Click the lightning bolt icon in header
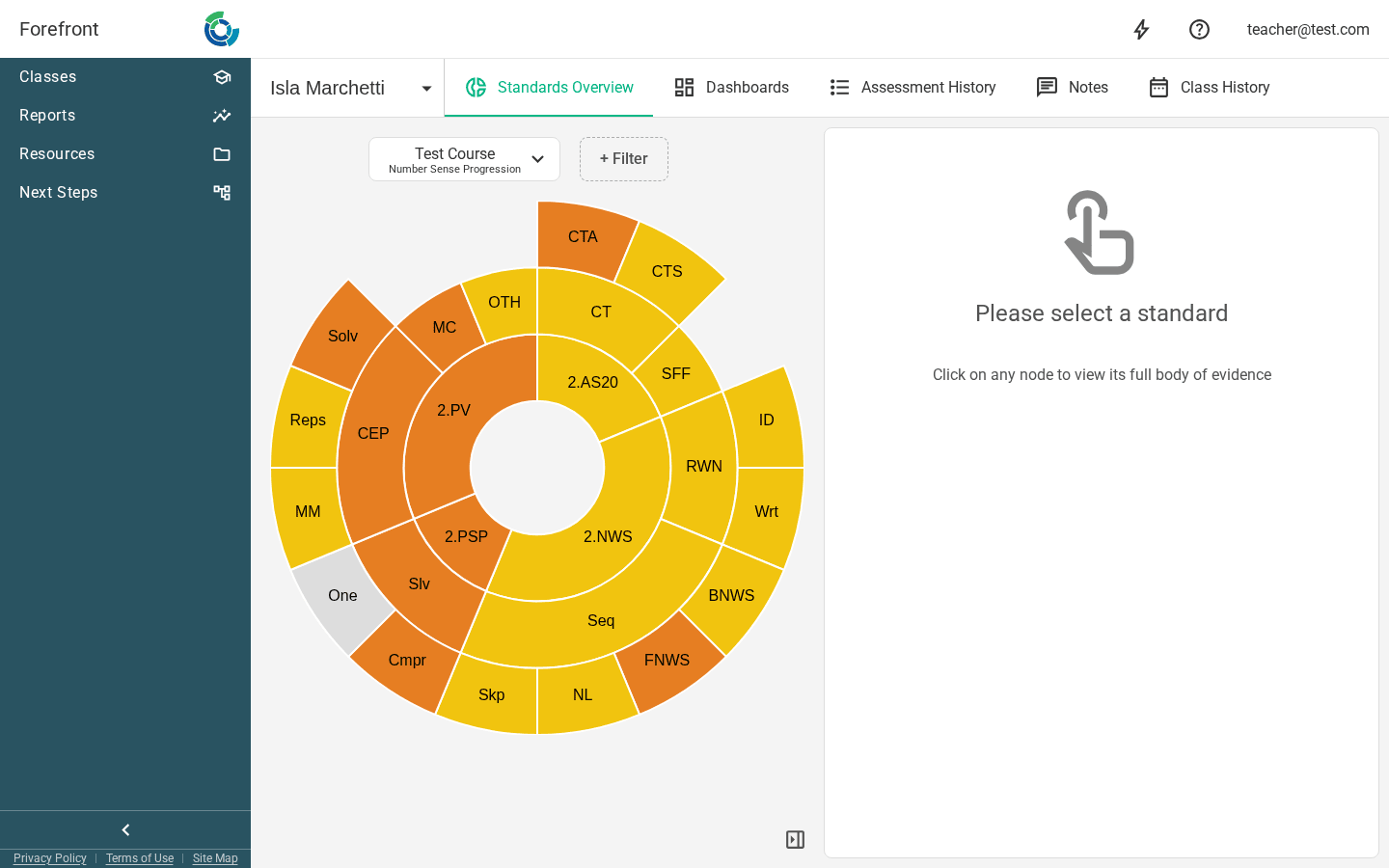 click(x=1141, y=29)
